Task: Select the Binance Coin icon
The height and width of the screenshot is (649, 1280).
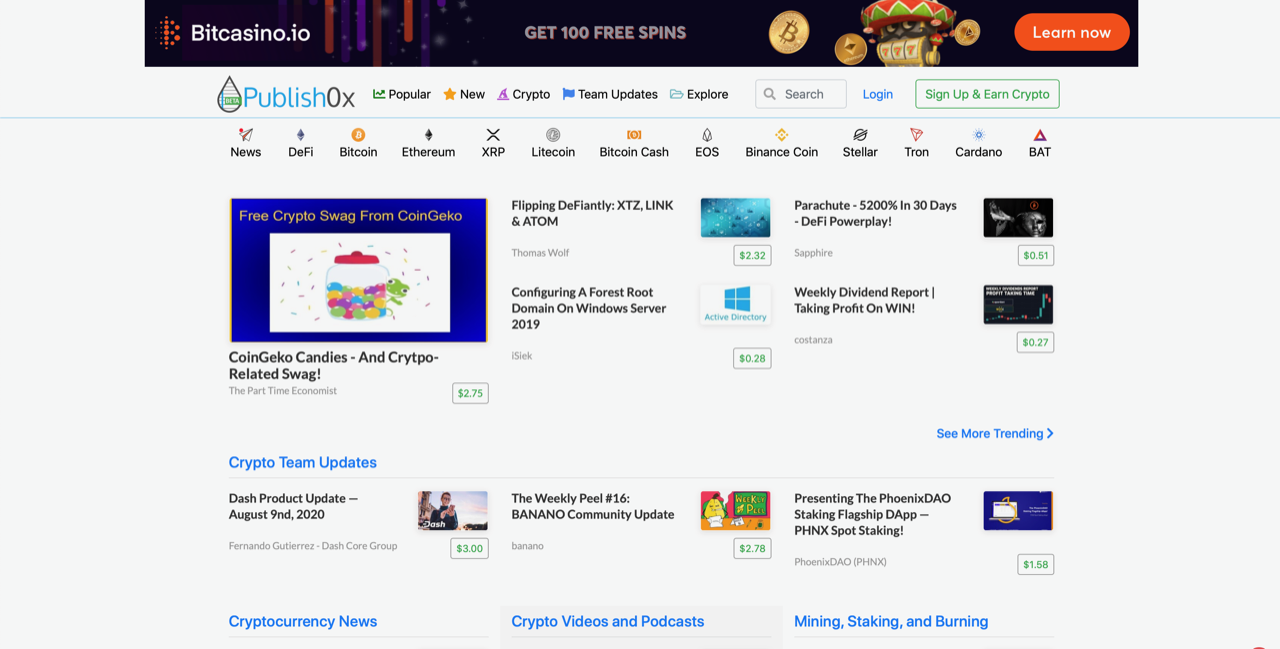Action: click(782, 135)
